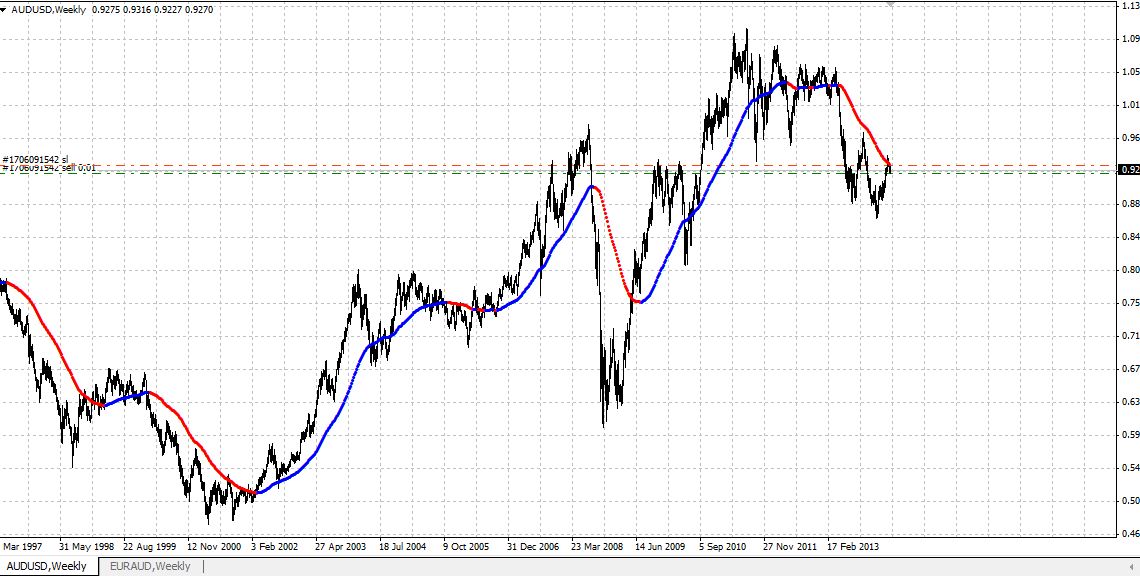Click the 0.75 price scale label
Screen dimensions: 1140x576
pos(1131,303)
